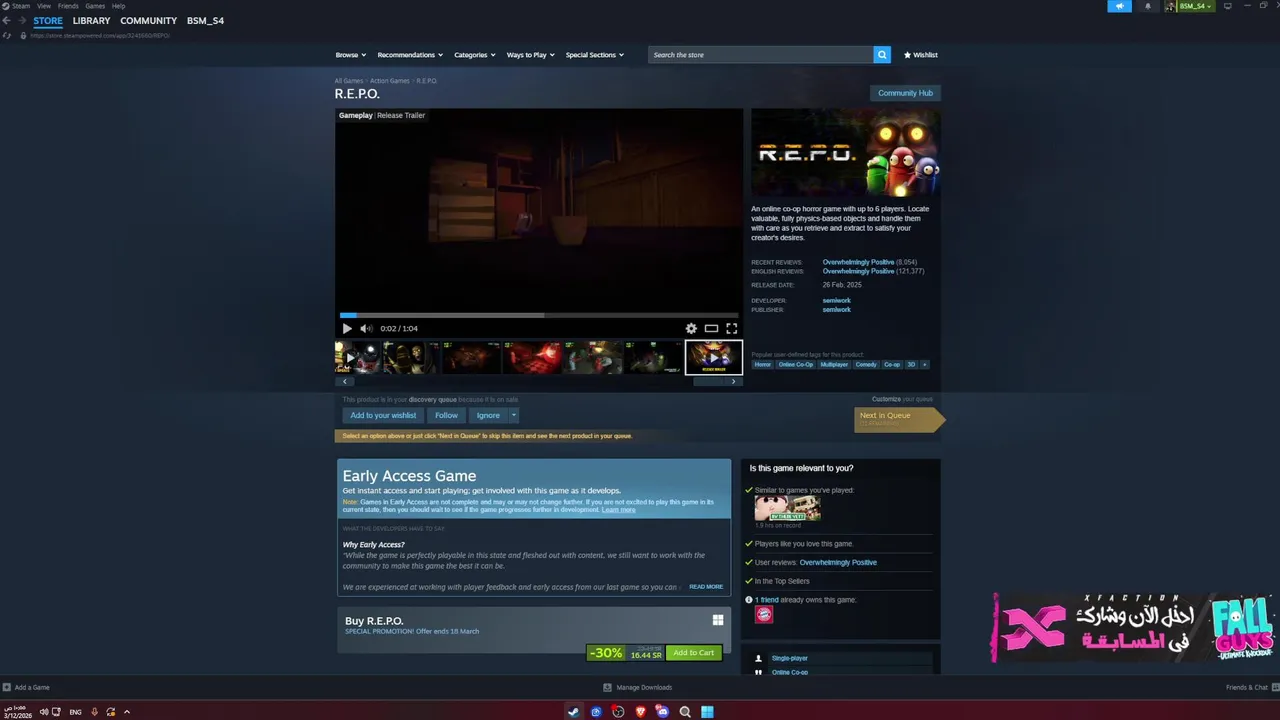Toggle theater mode on video player
This screenshot has width=1280, height=720.
(x=711, y=328)
